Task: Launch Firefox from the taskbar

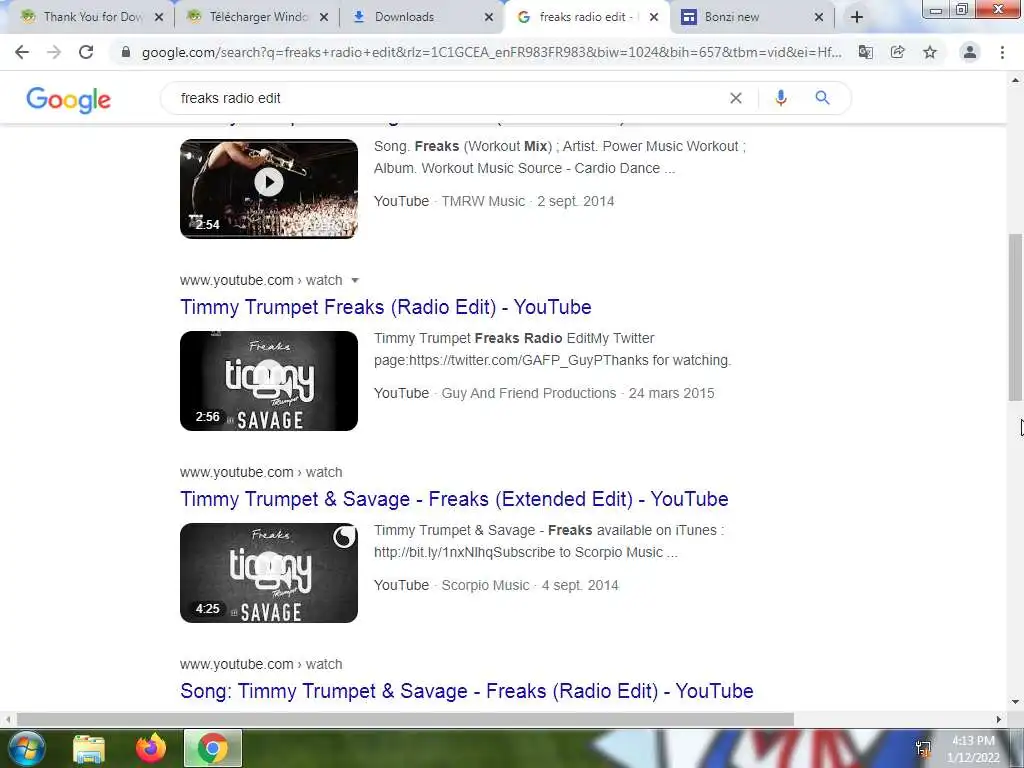Action: [x=151, y=748]
